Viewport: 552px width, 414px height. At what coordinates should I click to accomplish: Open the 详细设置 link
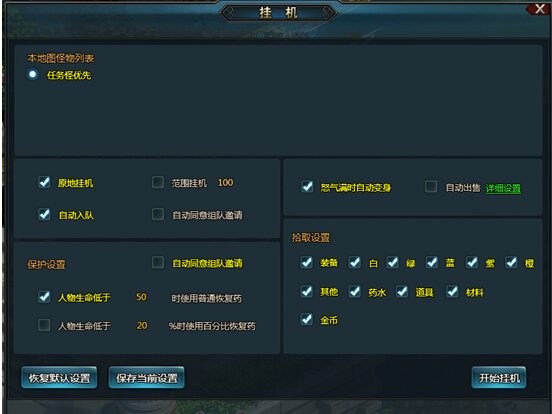tap(503, 188)
